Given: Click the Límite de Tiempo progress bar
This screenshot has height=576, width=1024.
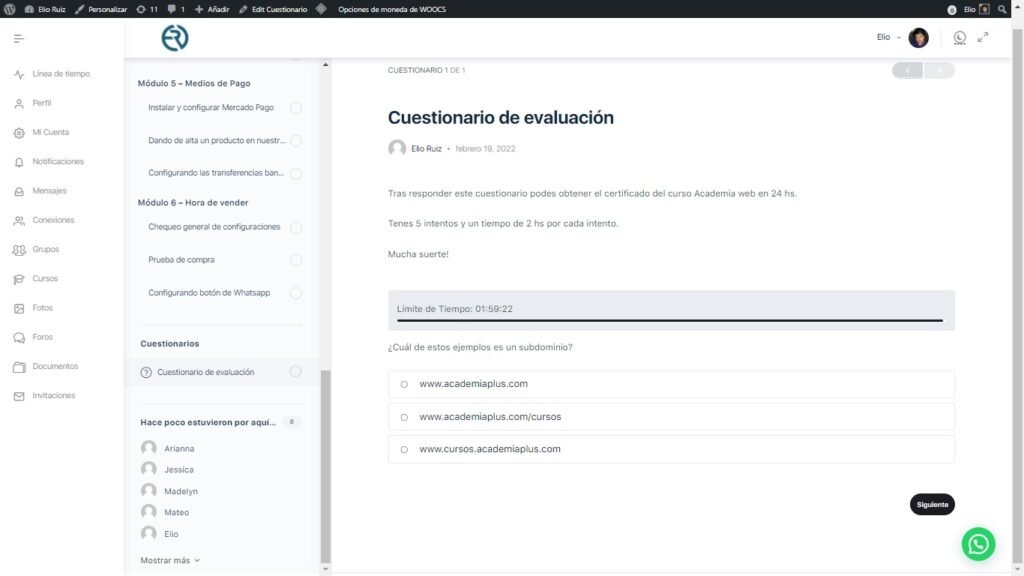Looking at the screenshot, I should pyautogui.click(x=670, y=321).
